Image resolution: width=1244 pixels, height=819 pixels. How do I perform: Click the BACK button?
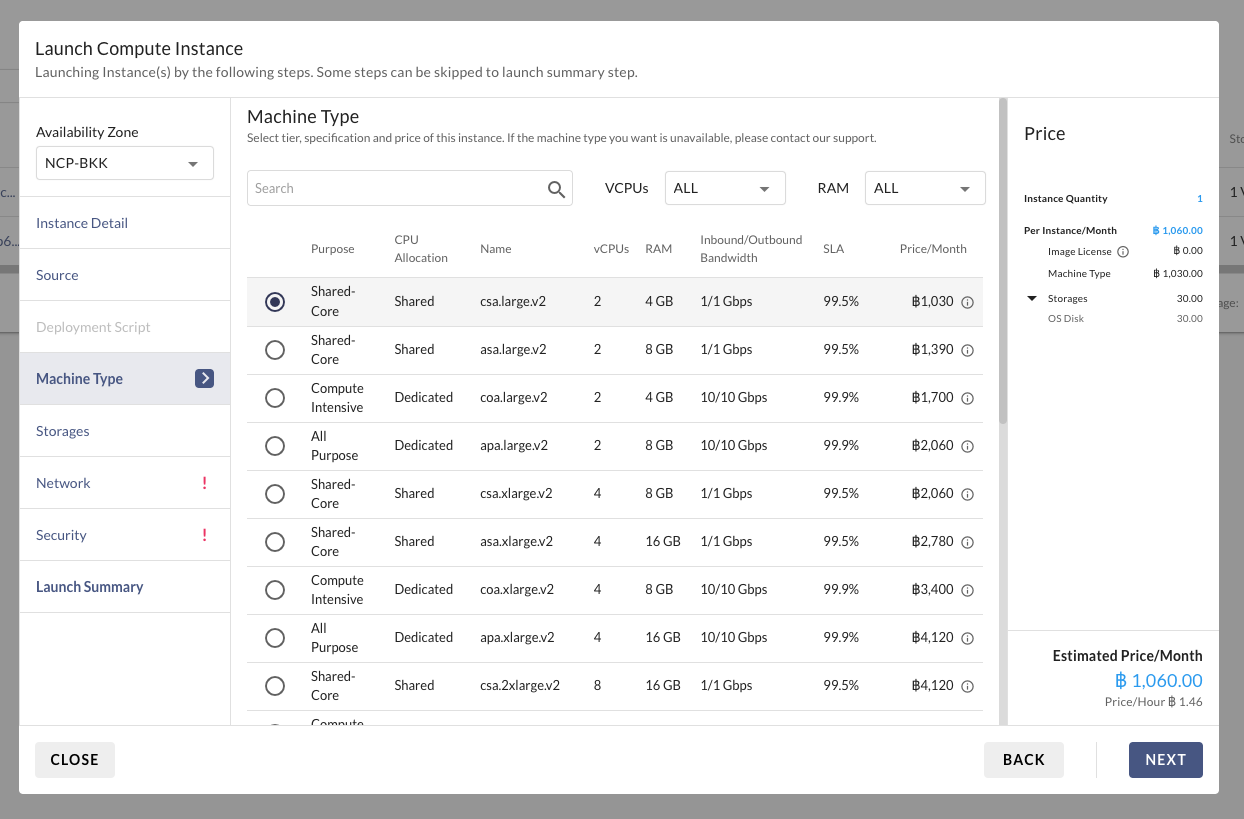pos(1023,760)
